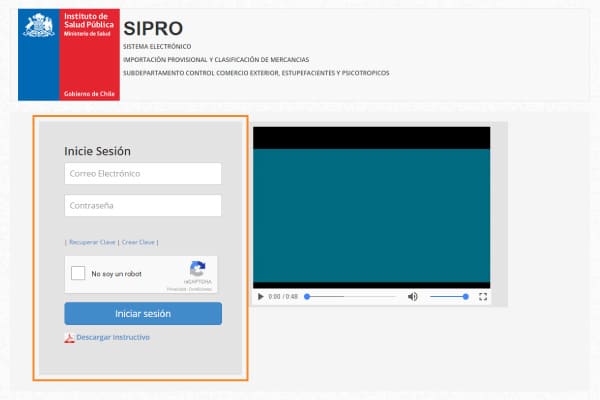The image size is (600, 400).
Task: Click the Instituto de Salud Pública logo
Action: (x=68, y=54)
